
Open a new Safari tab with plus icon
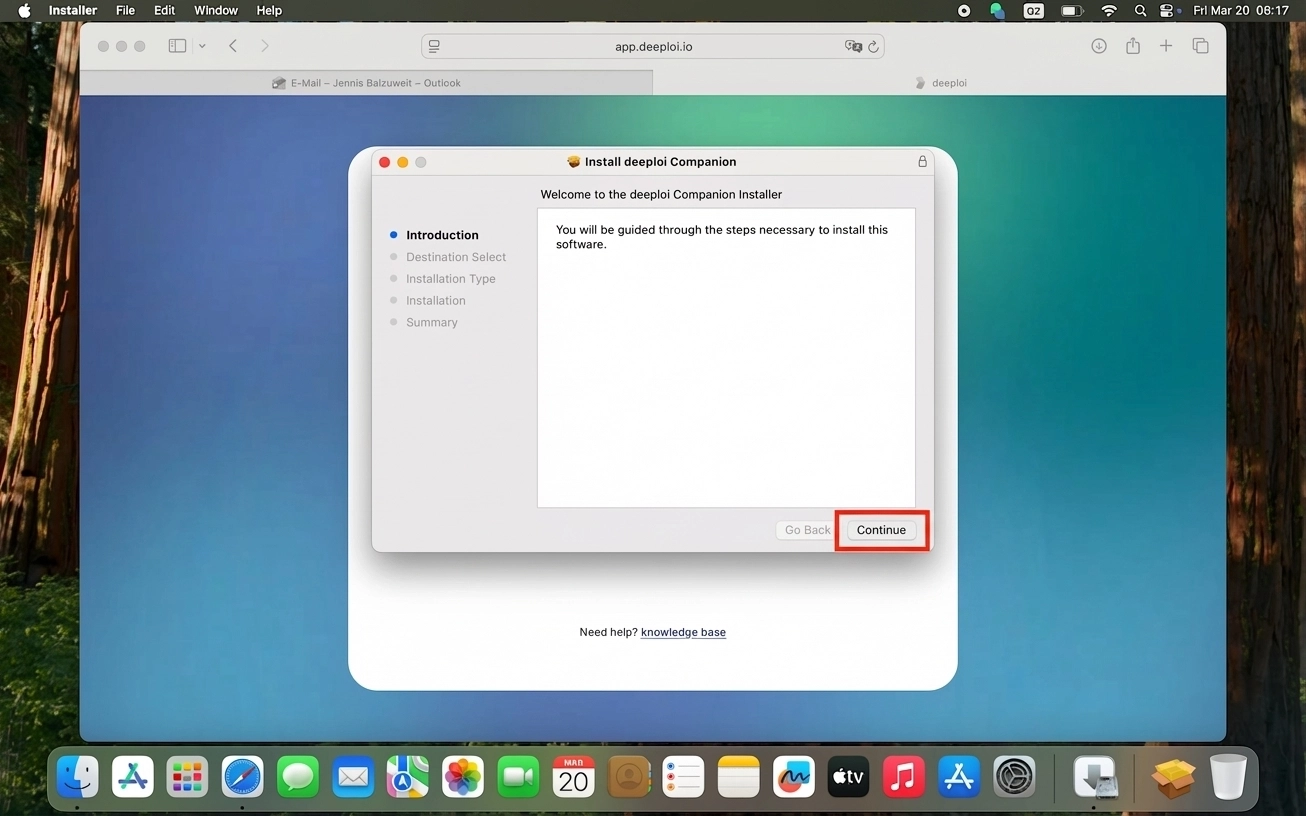(x=1166, y=46)
